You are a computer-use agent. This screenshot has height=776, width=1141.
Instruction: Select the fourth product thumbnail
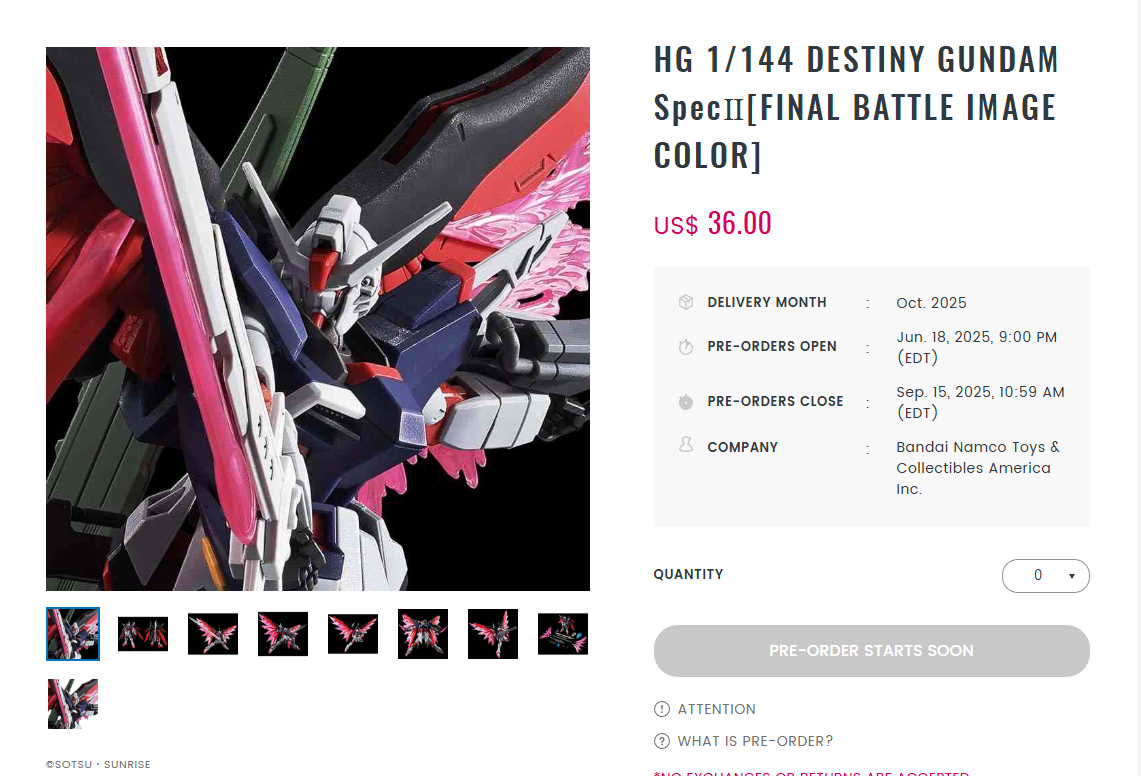pos(283,634)
